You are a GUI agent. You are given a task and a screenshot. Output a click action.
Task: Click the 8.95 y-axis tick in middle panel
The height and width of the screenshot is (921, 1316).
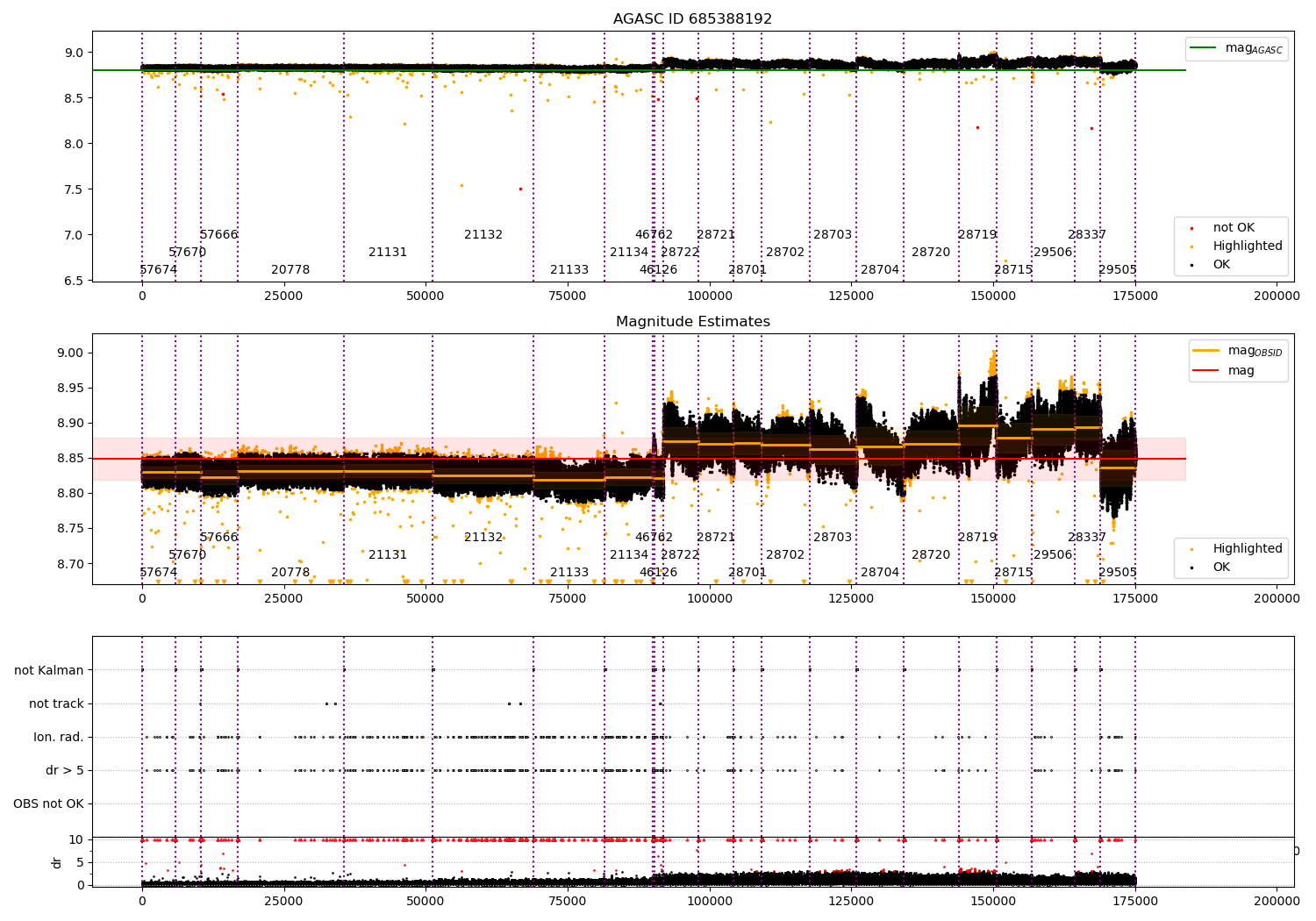72,389
